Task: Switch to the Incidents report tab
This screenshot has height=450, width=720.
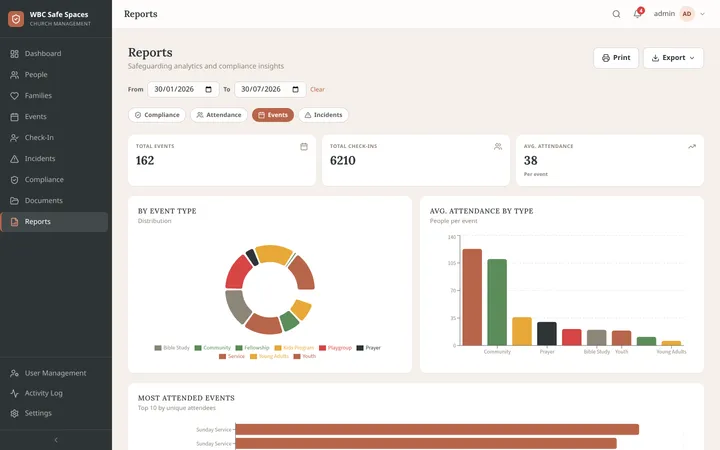Action: pos(324,115)
